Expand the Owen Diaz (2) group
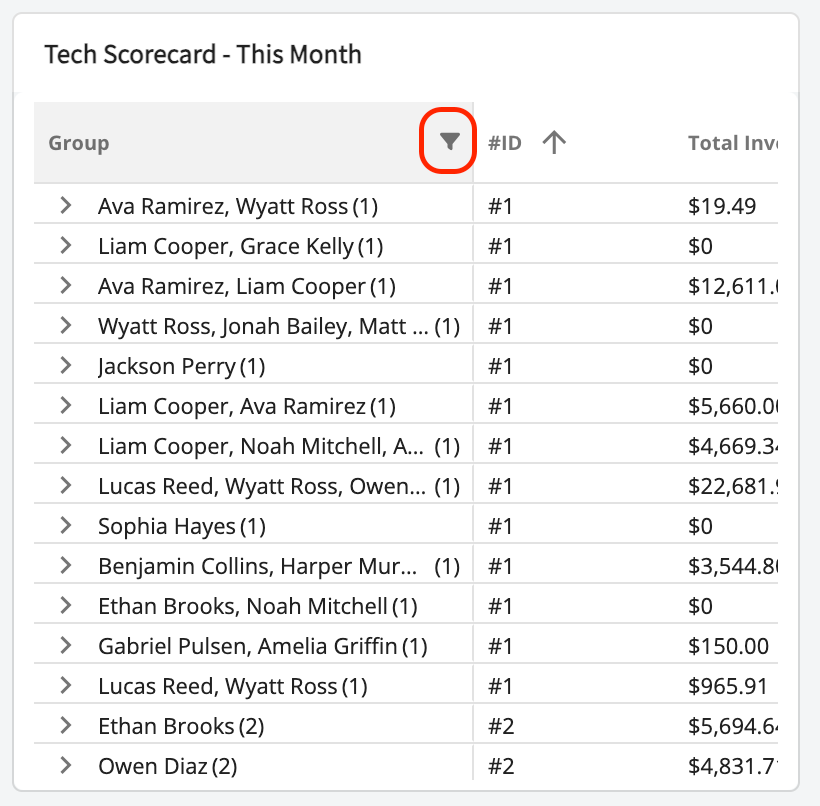Viewport: 820px width, 806px height. click(65, 765)
